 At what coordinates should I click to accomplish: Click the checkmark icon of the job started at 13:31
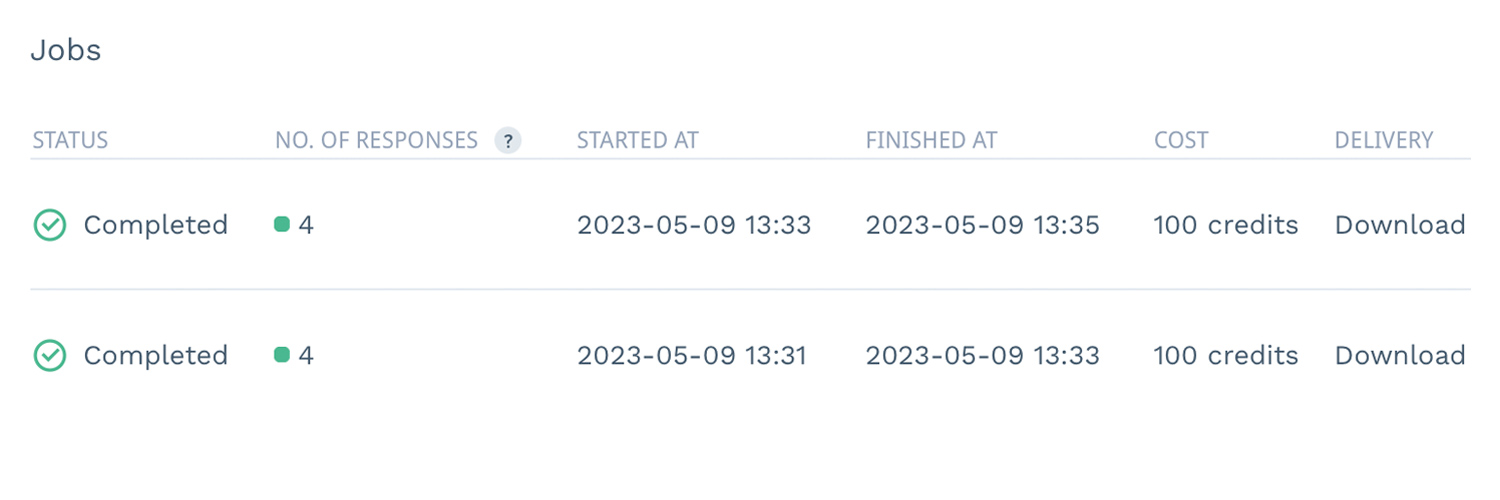coord(49,356)
